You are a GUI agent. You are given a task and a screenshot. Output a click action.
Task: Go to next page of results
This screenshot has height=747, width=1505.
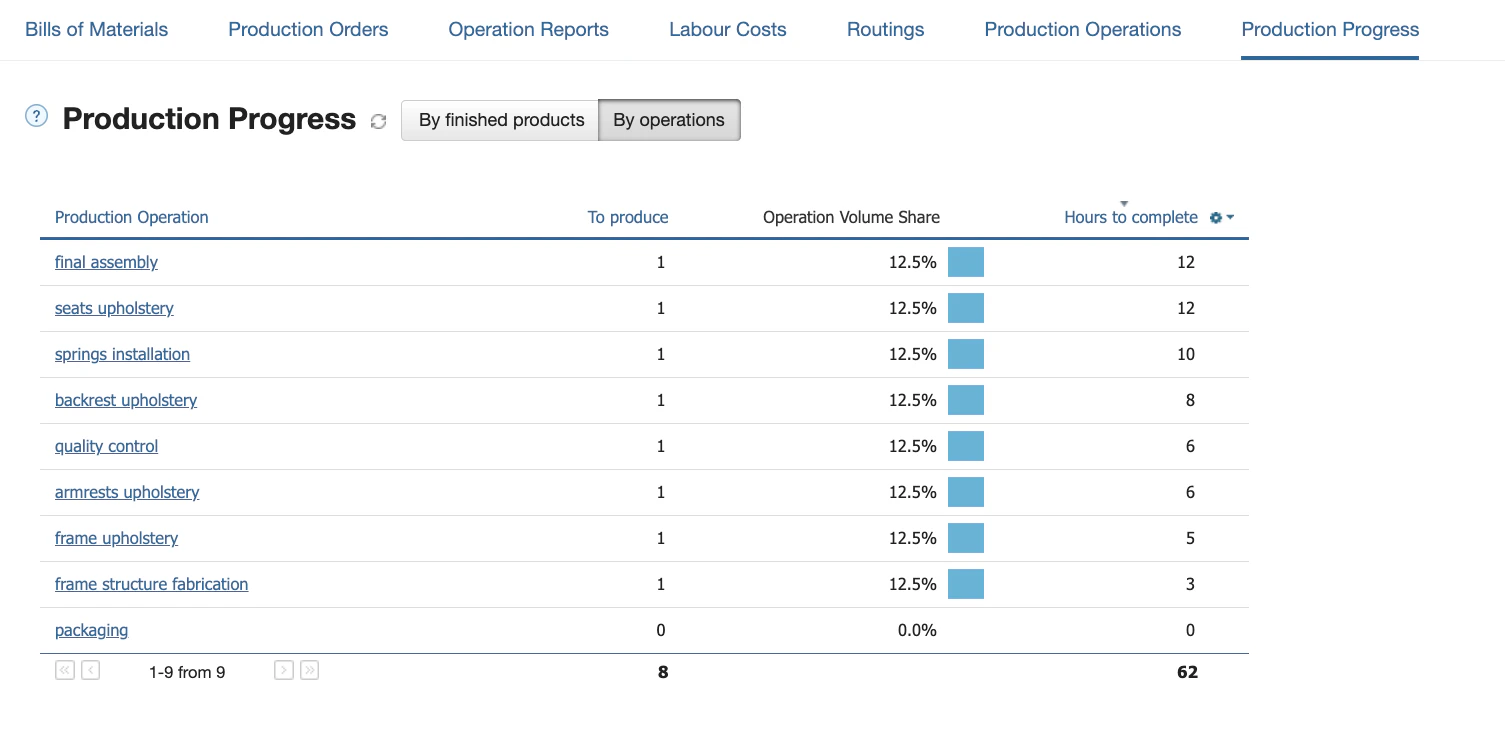pyautogui.click(x=284, y=671)
